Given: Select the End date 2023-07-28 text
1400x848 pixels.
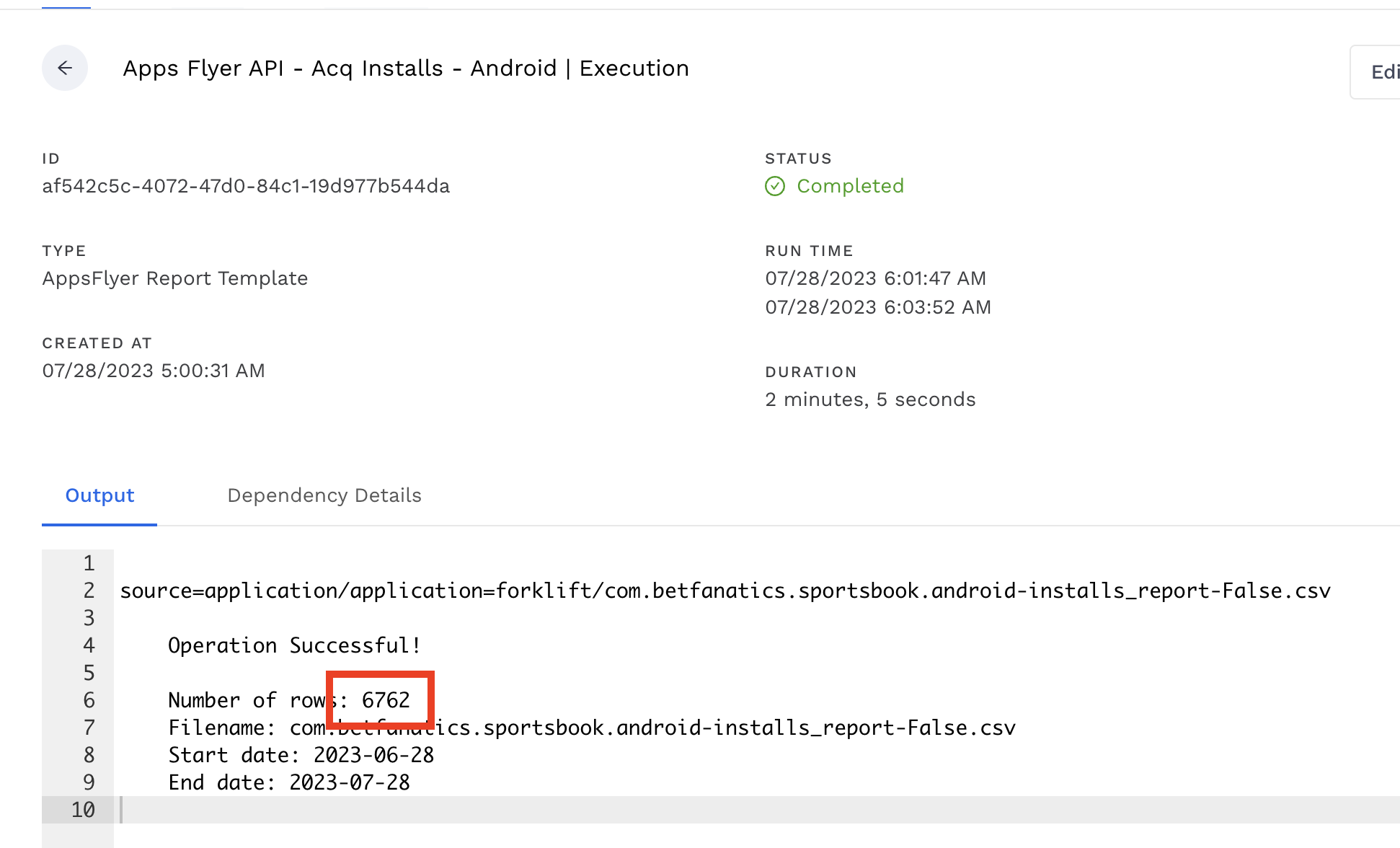Looking at the screenshot, I should (x=288, y=782).
